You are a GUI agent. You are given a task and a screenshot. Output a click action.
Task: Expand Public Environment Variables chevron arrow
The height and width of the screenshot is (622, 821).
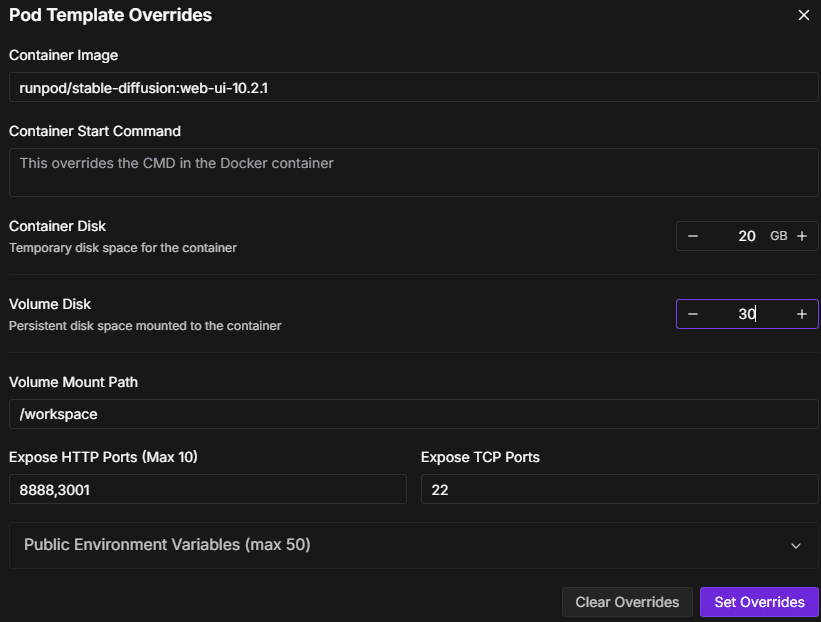(796, 546)
